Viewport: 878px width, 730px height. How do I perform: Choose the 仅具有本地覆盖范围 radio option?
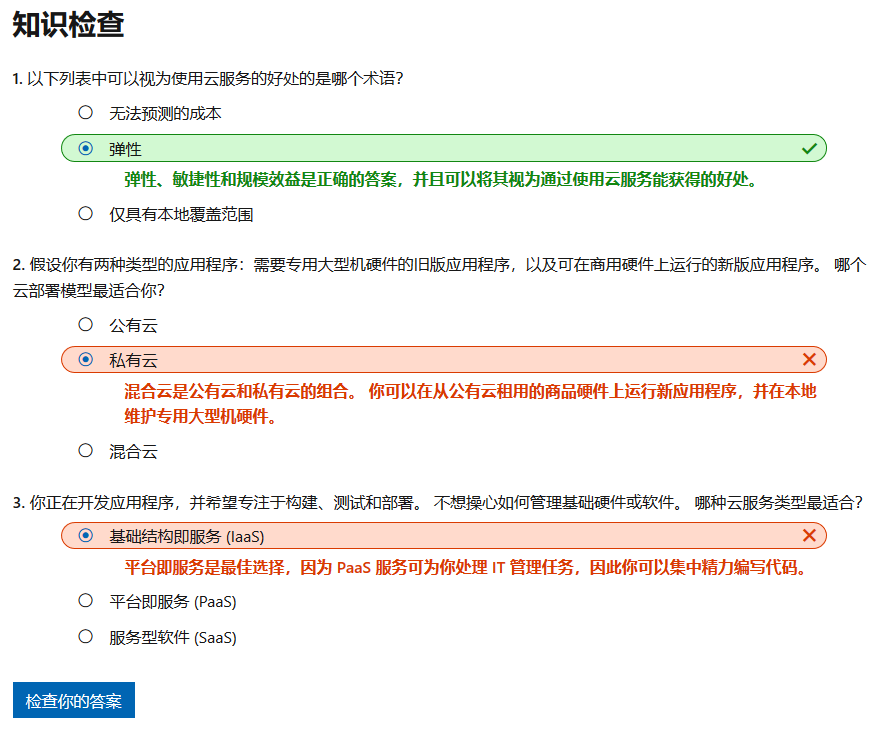[x=86, y=213]
